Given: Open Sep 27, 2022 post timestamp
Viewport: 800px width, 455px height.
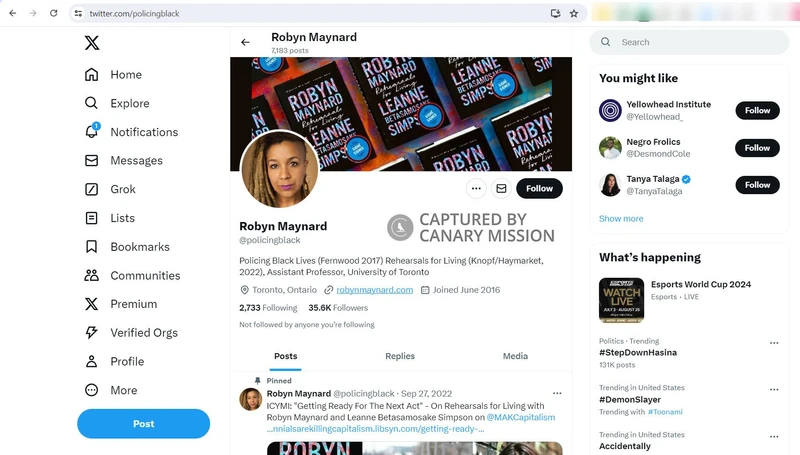Looking at the screenshot, I should 427,393.
